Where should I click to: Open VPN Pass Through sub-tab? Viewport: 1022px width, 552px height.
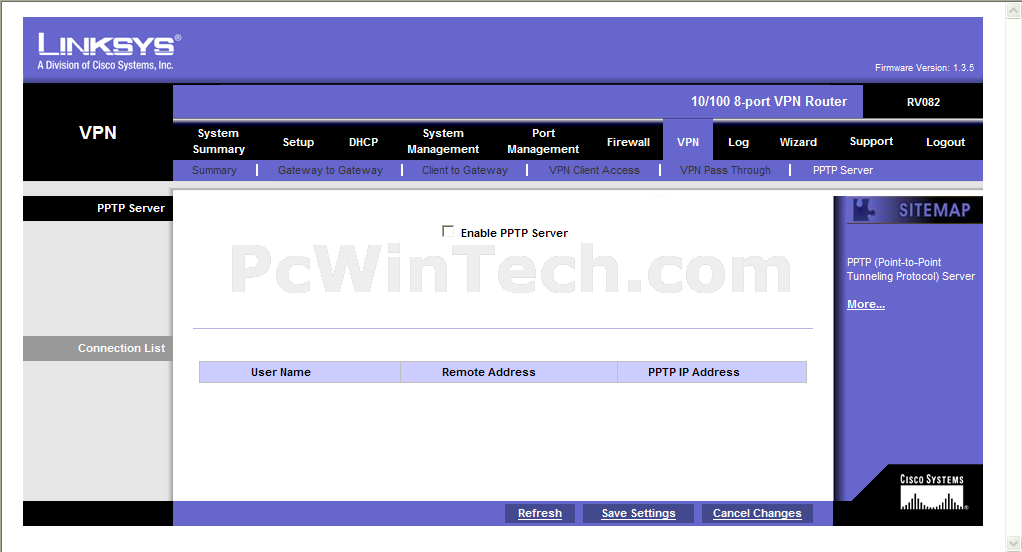725,170
